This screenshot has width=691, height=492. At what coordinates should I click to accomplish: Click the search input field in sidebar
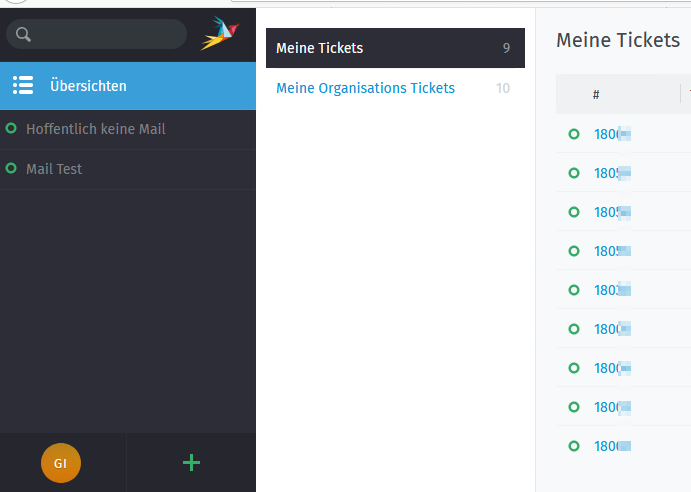tap(97, 34)
